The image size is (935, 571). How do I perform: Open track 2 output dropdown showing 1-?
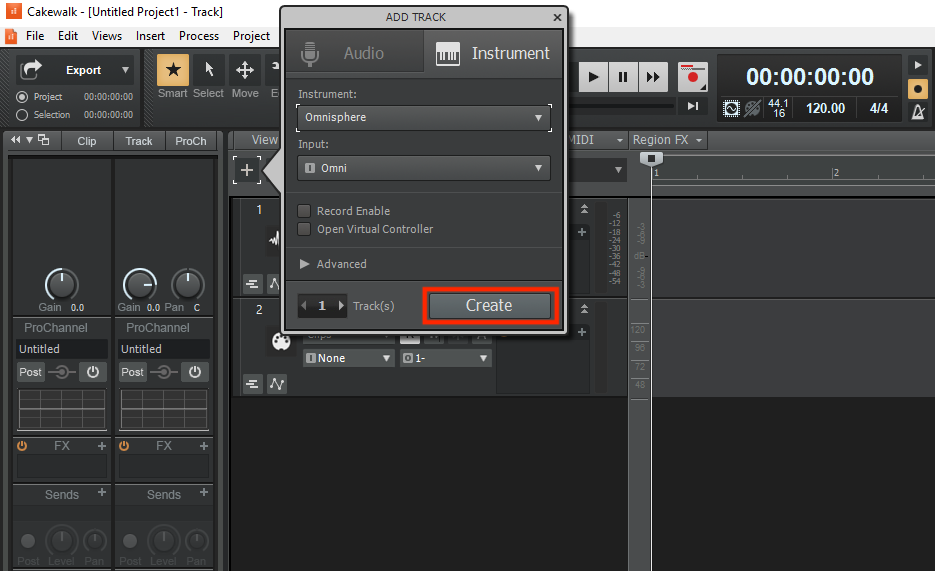pyautogui.click(x=446, y=358)
